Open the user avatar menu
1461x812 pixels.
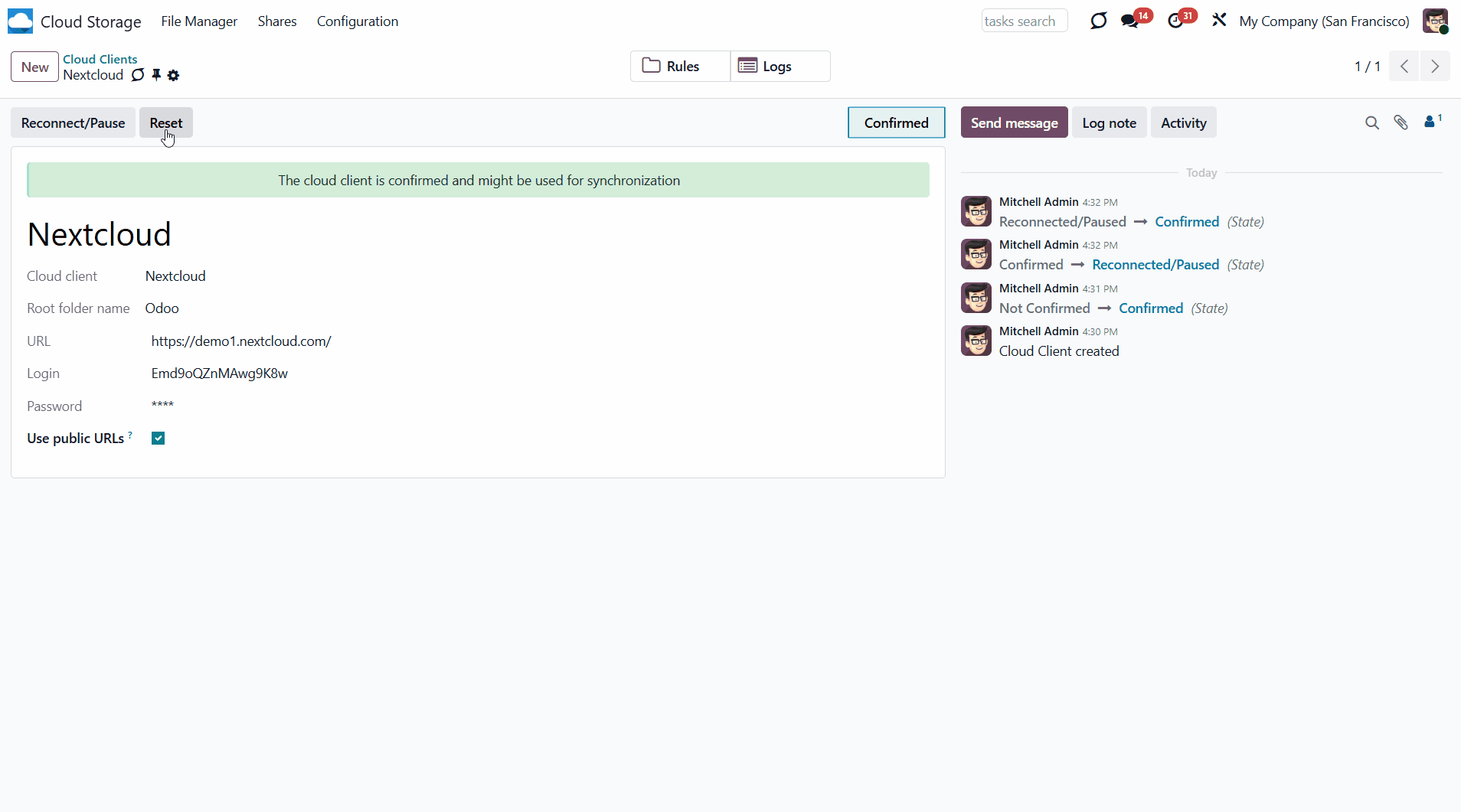coord(1435,21)
